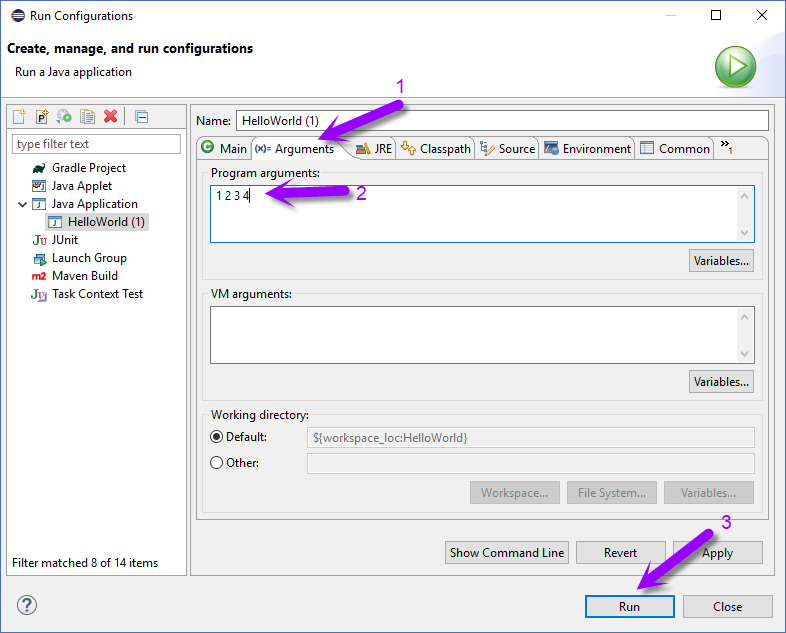The height and width of the screenshot is (633, 786).
Task: Click the working directory Variables... button
Action: click(709, 493)
